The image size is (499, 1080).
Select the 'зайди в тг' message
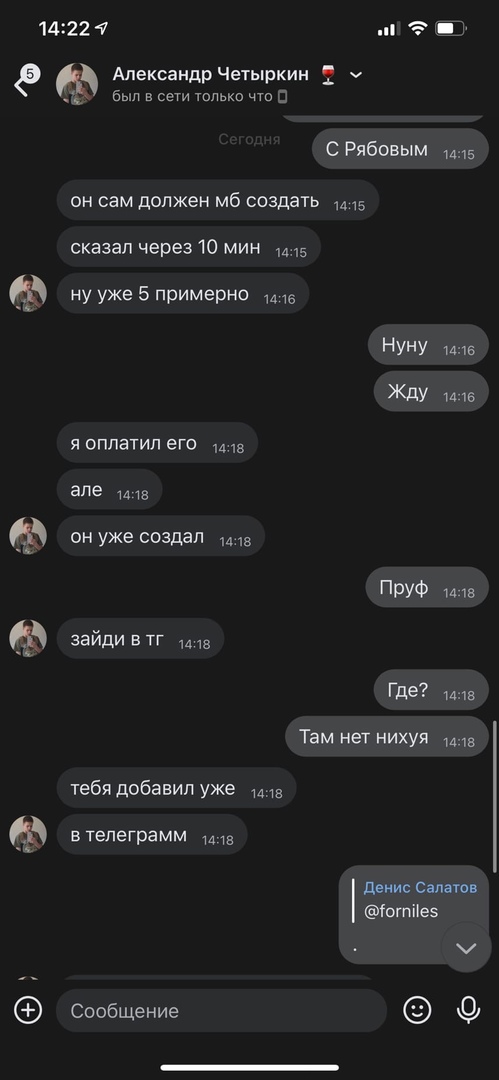point(141,638)
